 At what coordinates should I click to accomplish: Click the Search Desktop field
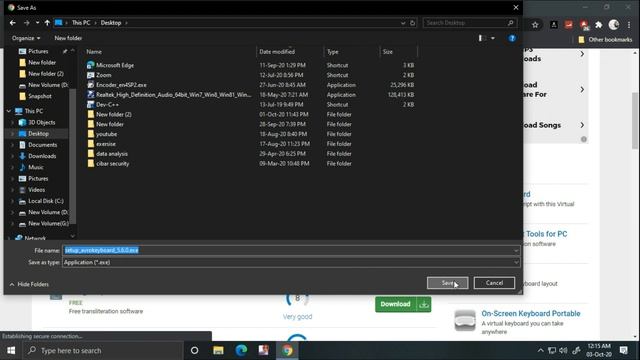pyautogui.click(x=469, y=23)
